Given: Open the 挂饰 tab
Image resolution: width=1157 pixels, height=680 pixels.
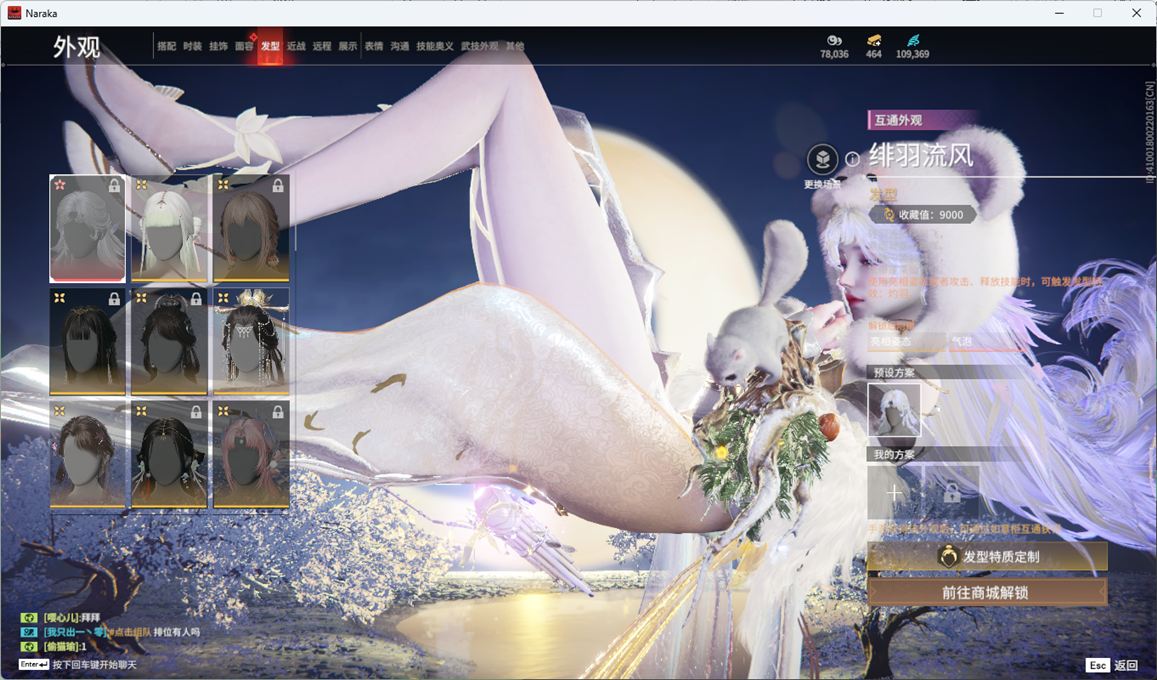Looking at the screenshot, I should point(218,46).
